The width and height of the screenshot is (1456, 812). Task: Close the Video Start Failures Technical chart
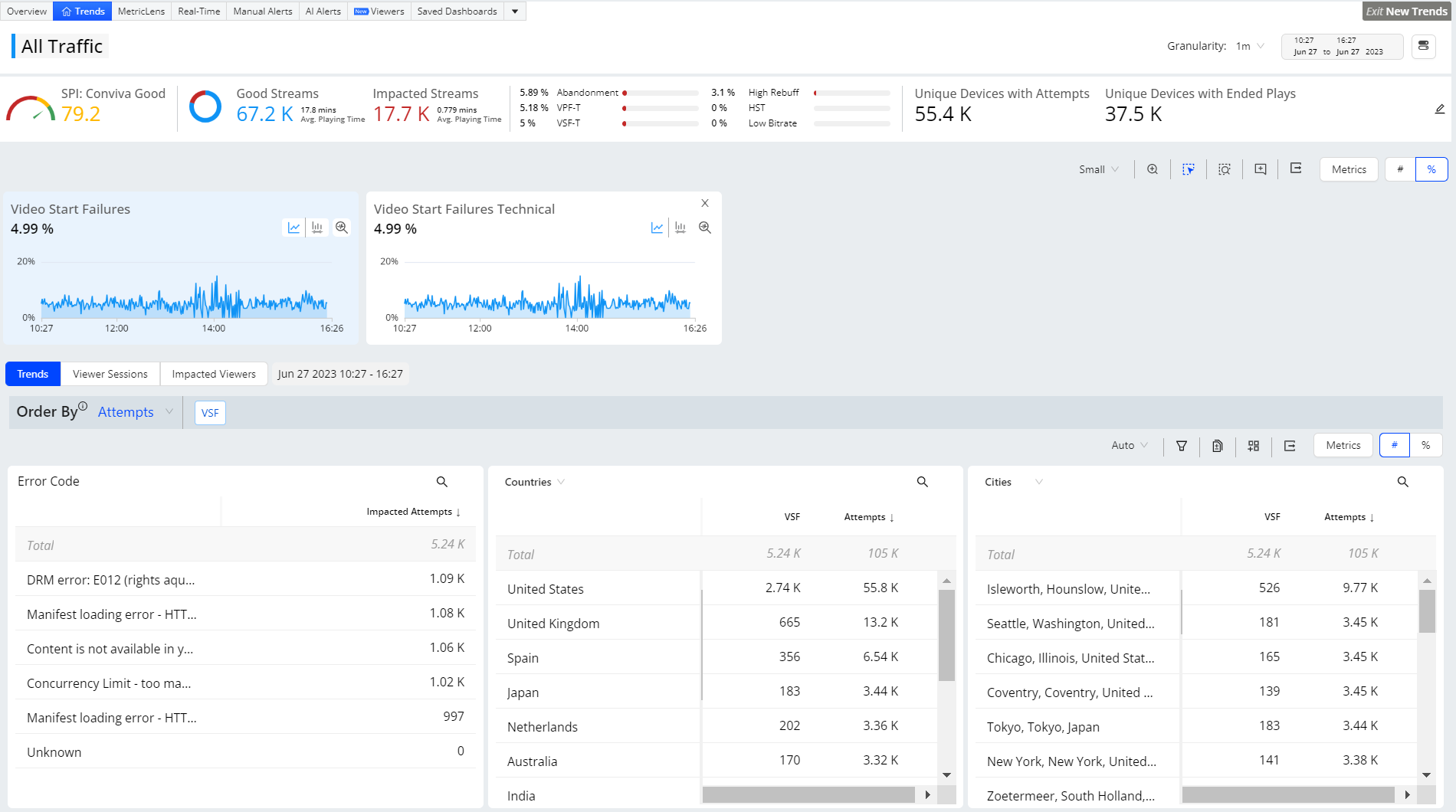705,203
